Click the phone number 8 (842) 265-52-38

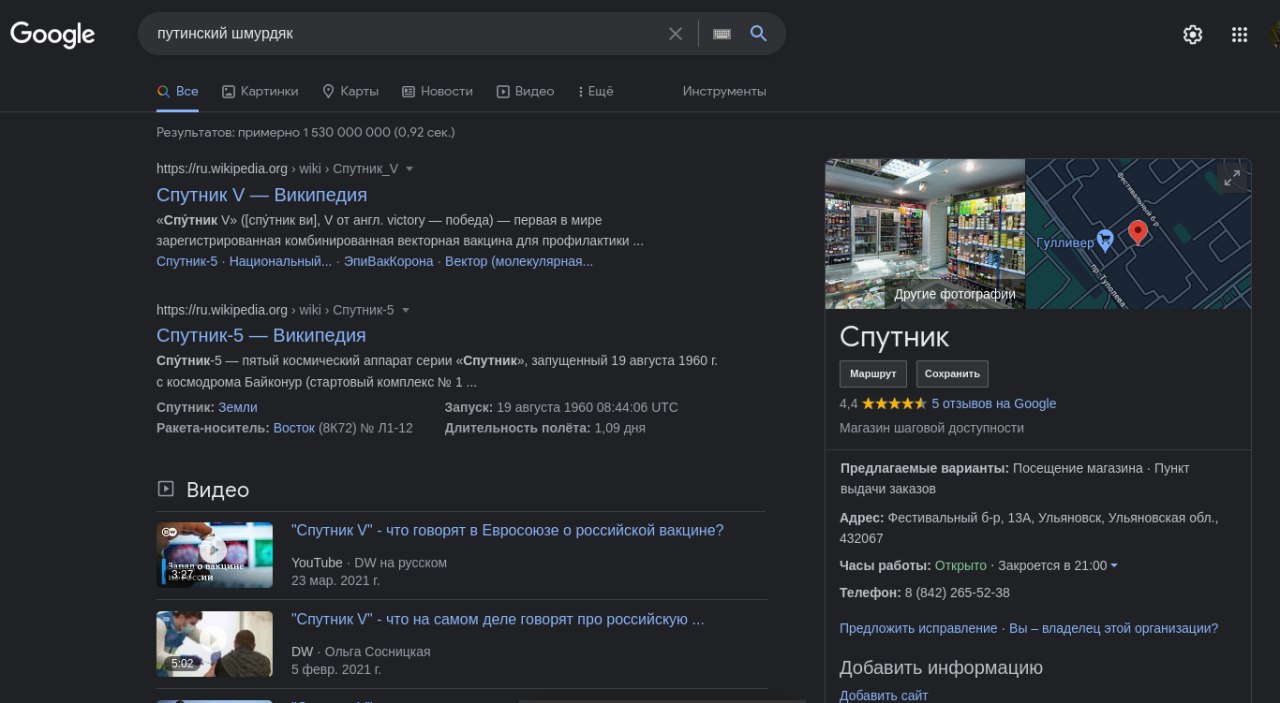957,593
